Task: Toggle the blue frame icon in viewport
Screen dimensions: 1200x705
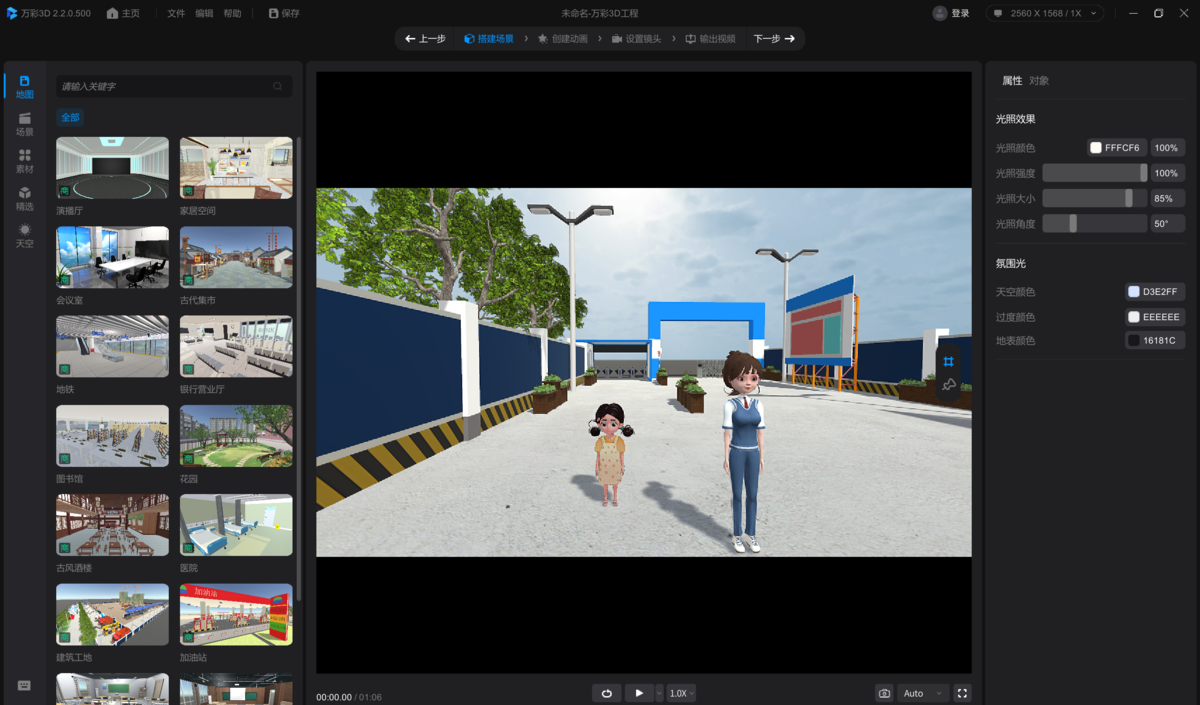Action: click(x=949, y=361)
